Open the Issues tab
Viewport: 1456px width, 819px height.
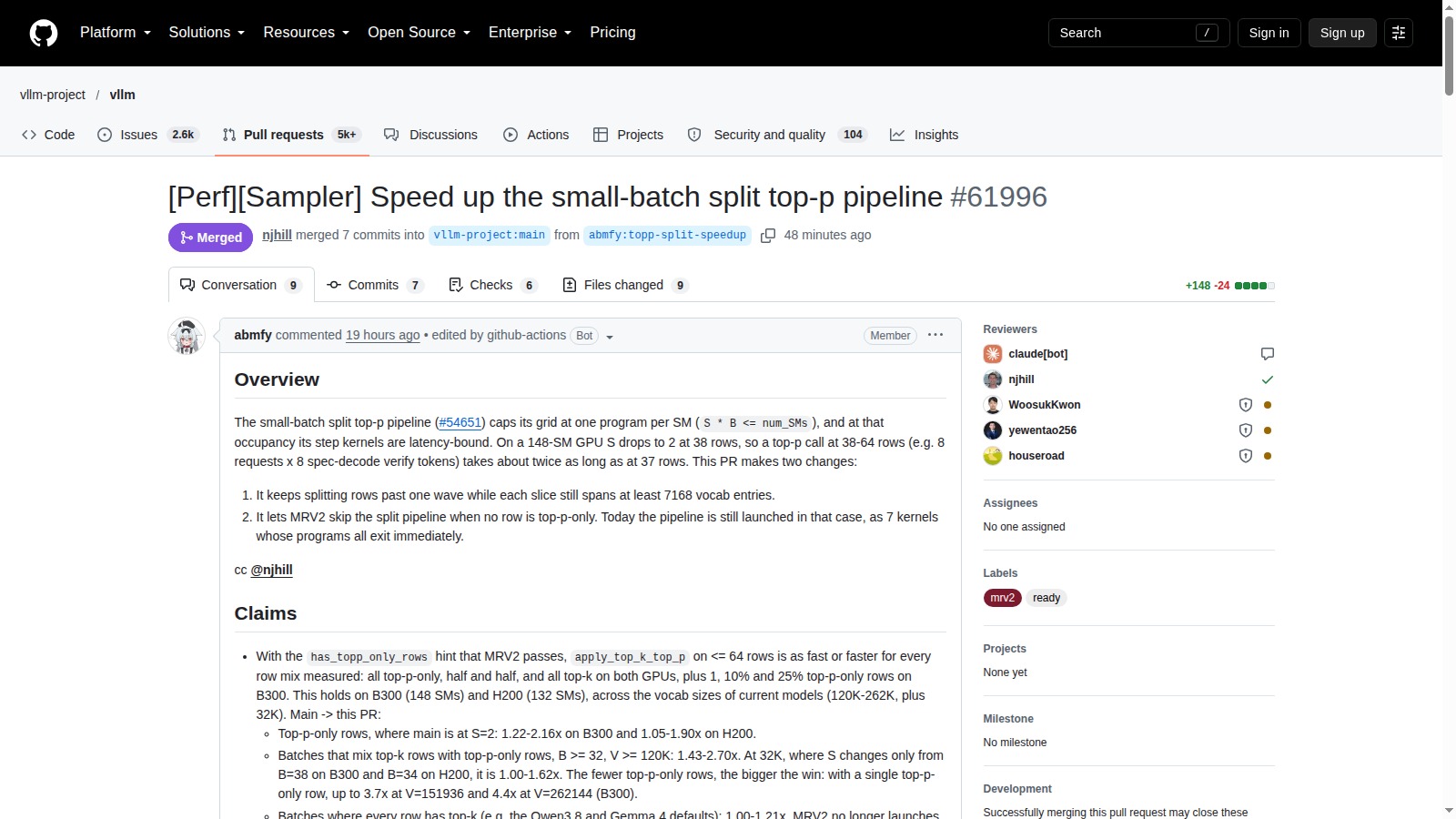tap(148, 135)
